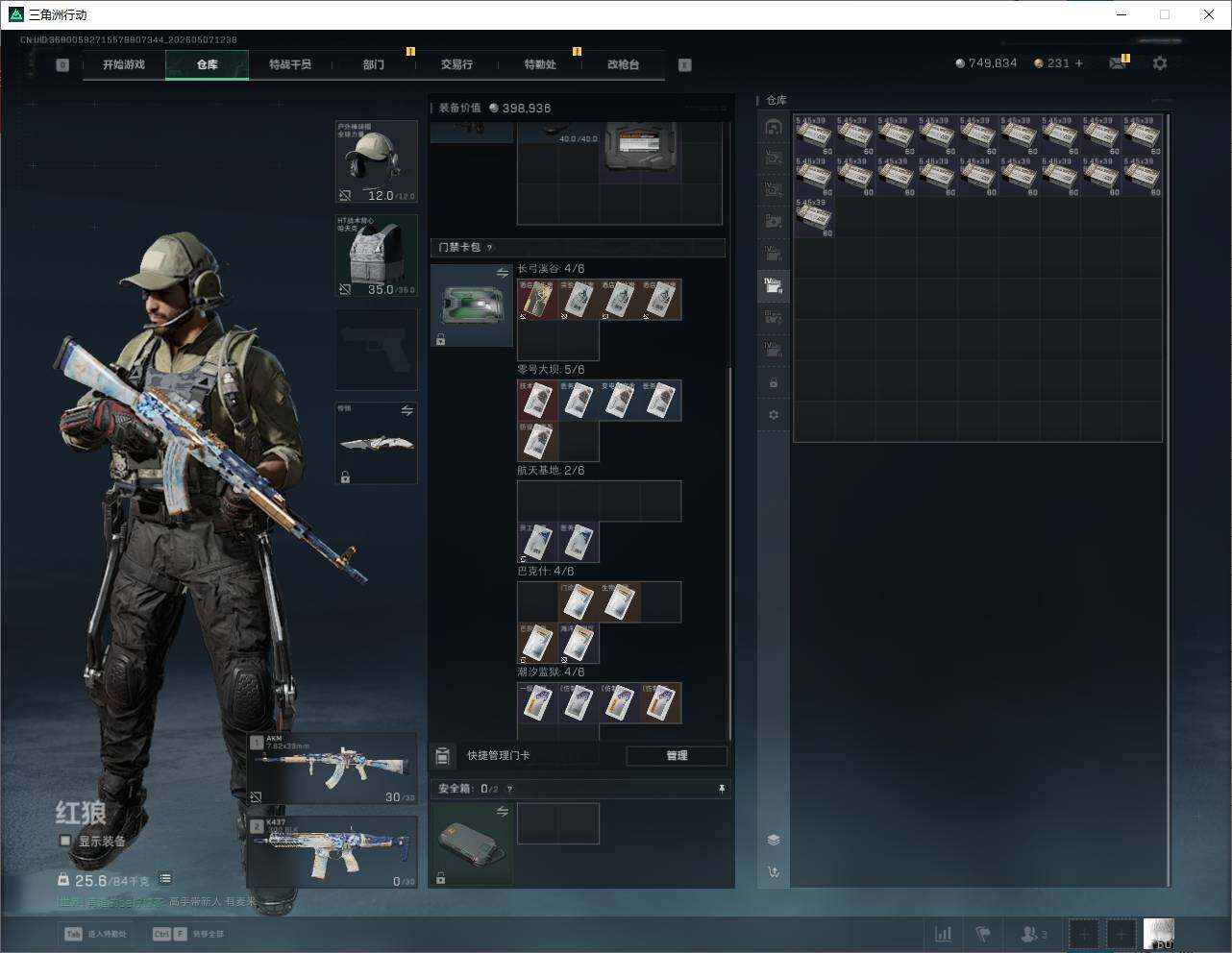1232x953 pixels.
Task: Toggle swap arrows on knife slot
Action: (x=407, y=411)
